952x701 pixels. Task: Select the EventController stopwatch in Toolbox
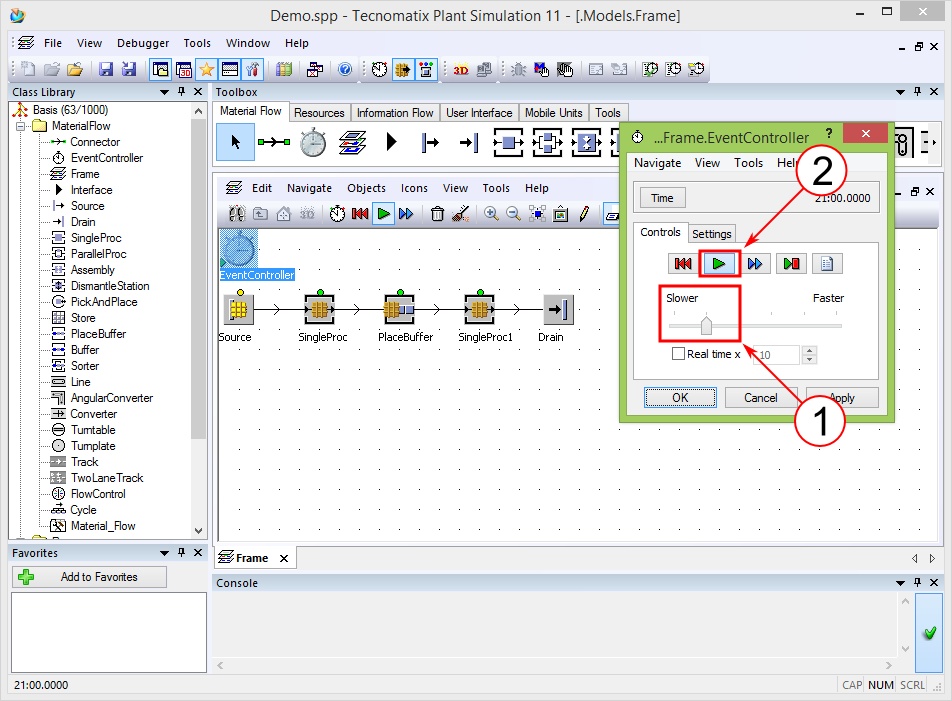point(313,143)
